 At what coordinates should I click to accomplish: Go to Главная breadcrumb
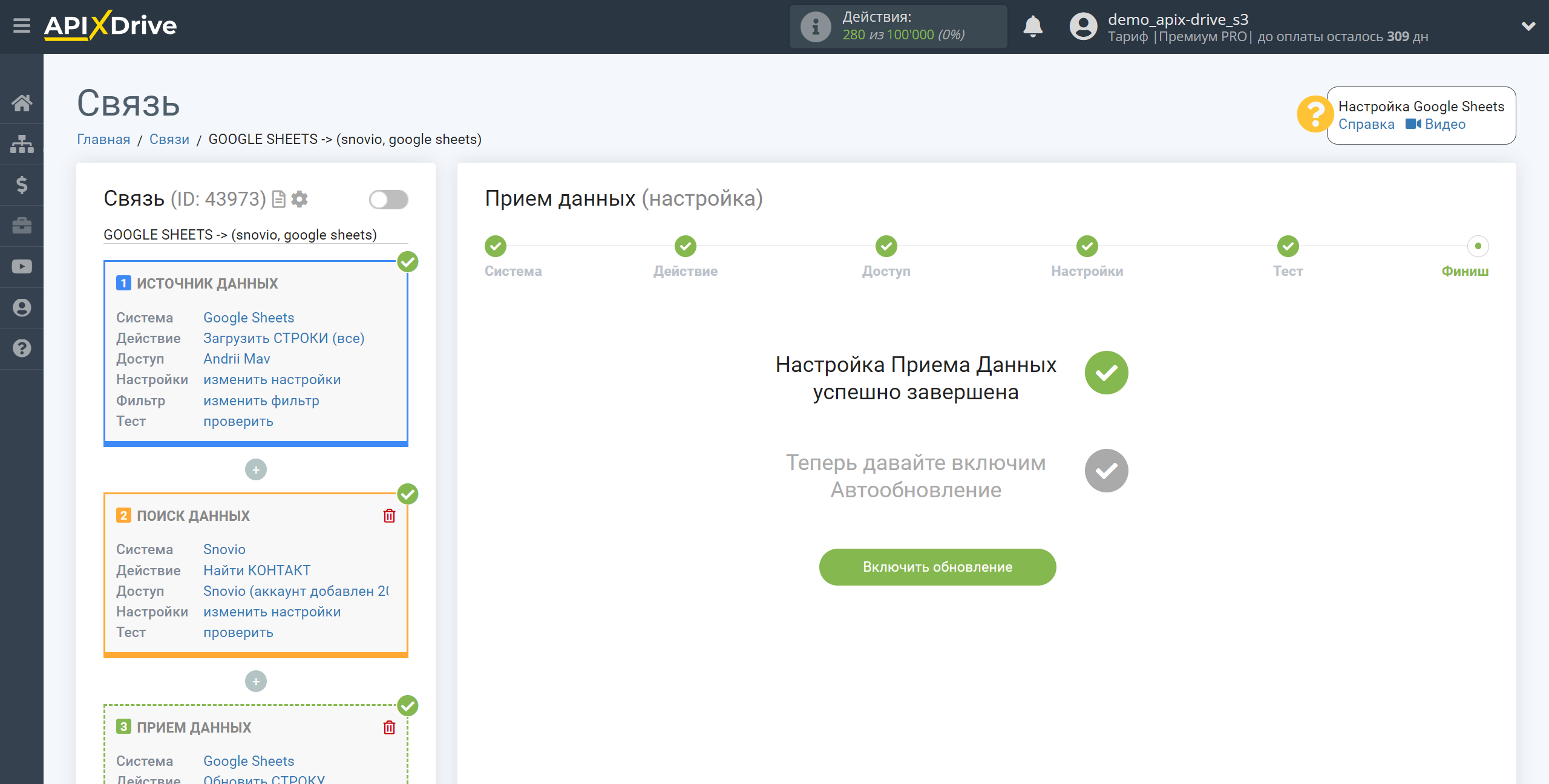(x=103, y=139)
